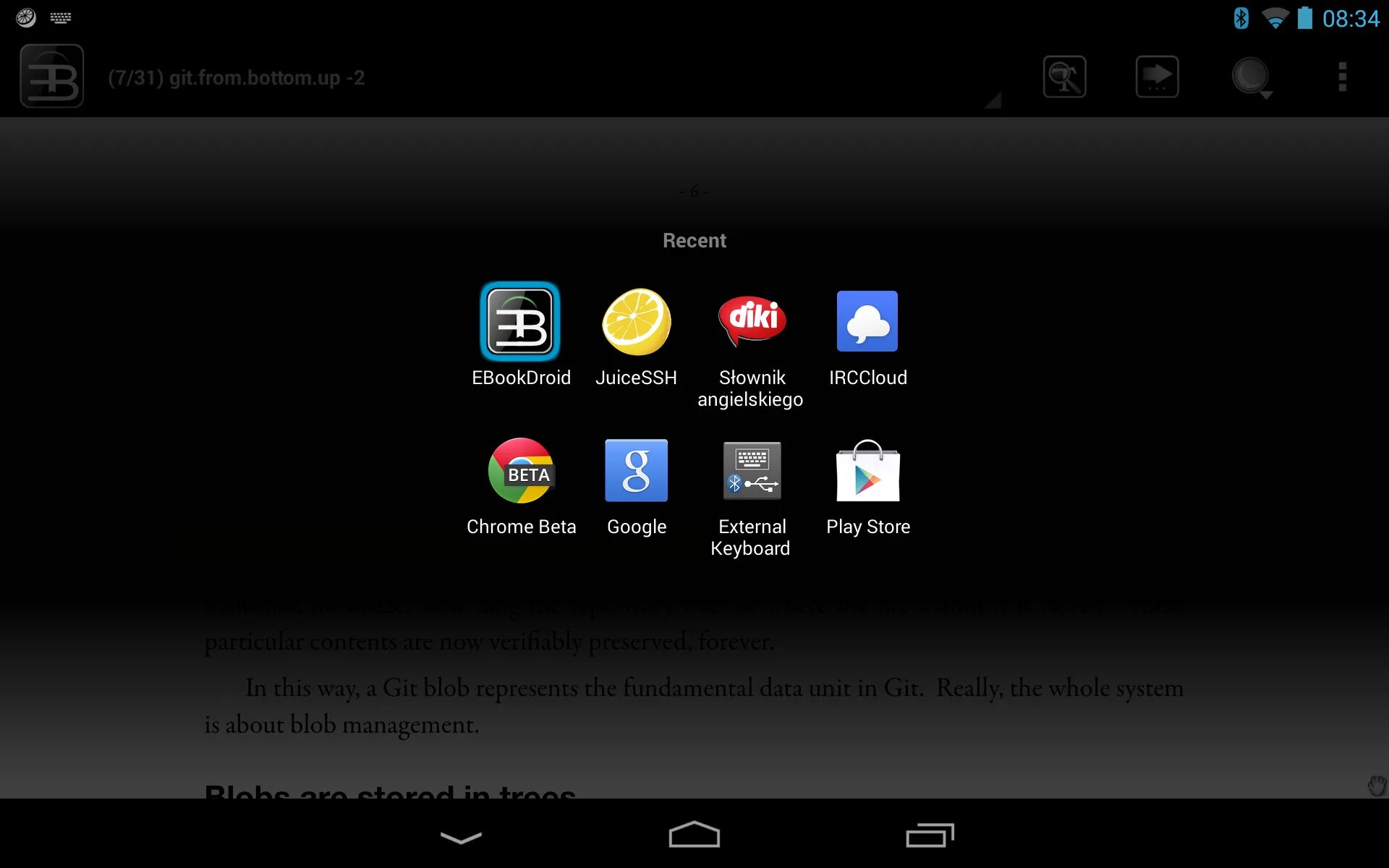
Task: Open Słownik angielskiego dictionary app
Action: pyautogui.click(x=751, y=320)
